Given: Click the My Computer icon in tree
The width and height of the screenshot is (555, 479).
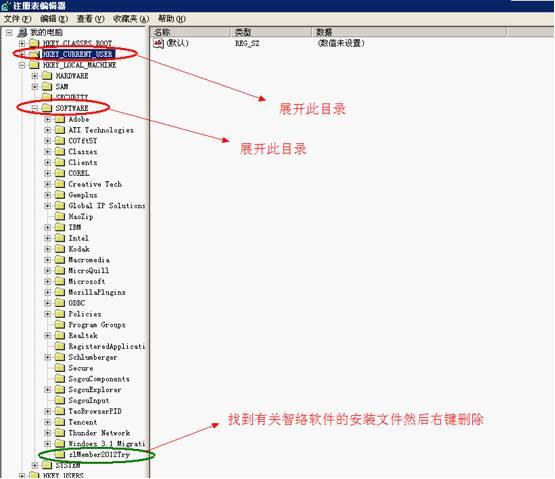Looking at the screenshot, I should click(22, 33).
